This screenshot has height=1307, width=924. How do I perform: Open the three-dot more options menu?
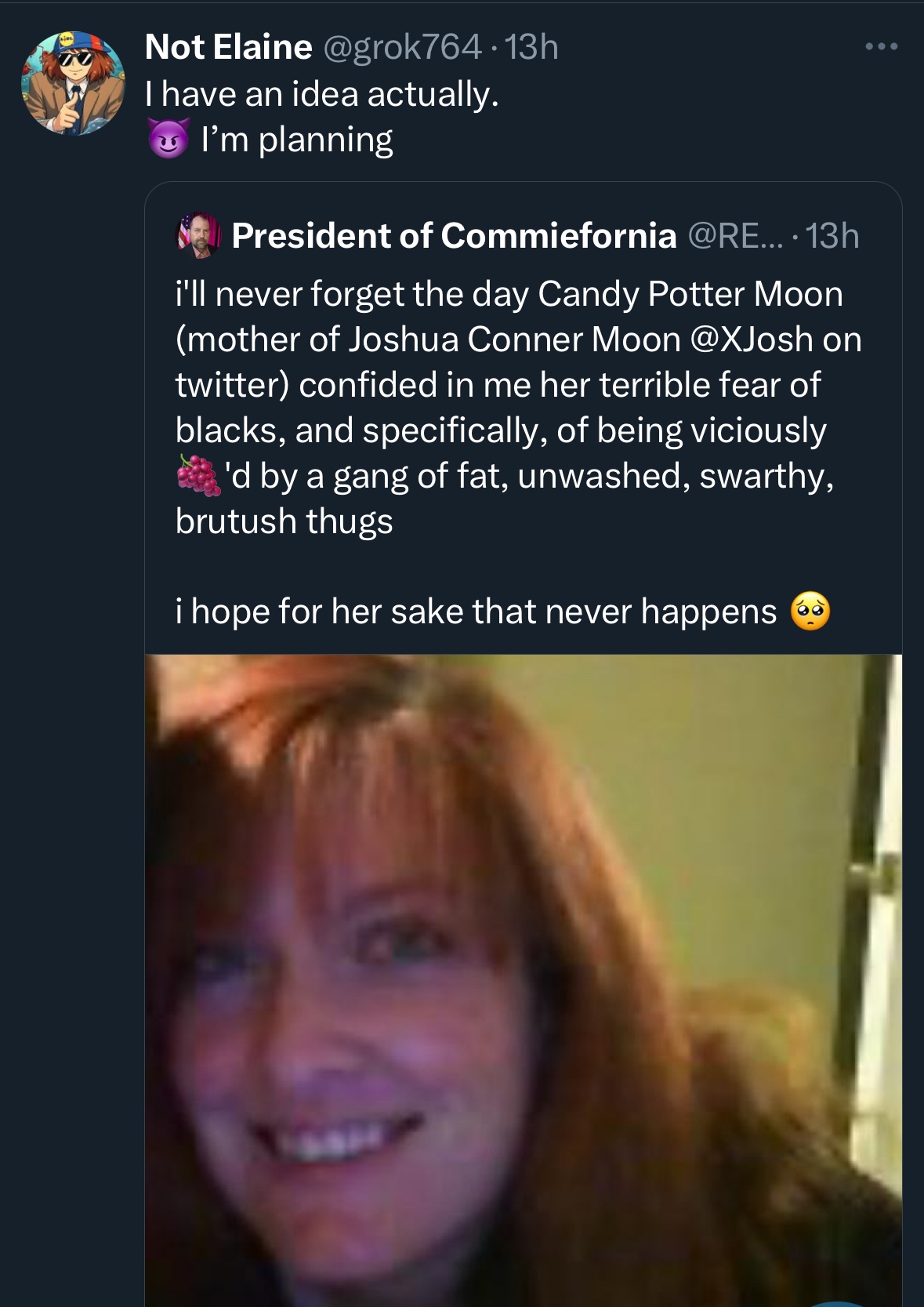coord(881,47)
